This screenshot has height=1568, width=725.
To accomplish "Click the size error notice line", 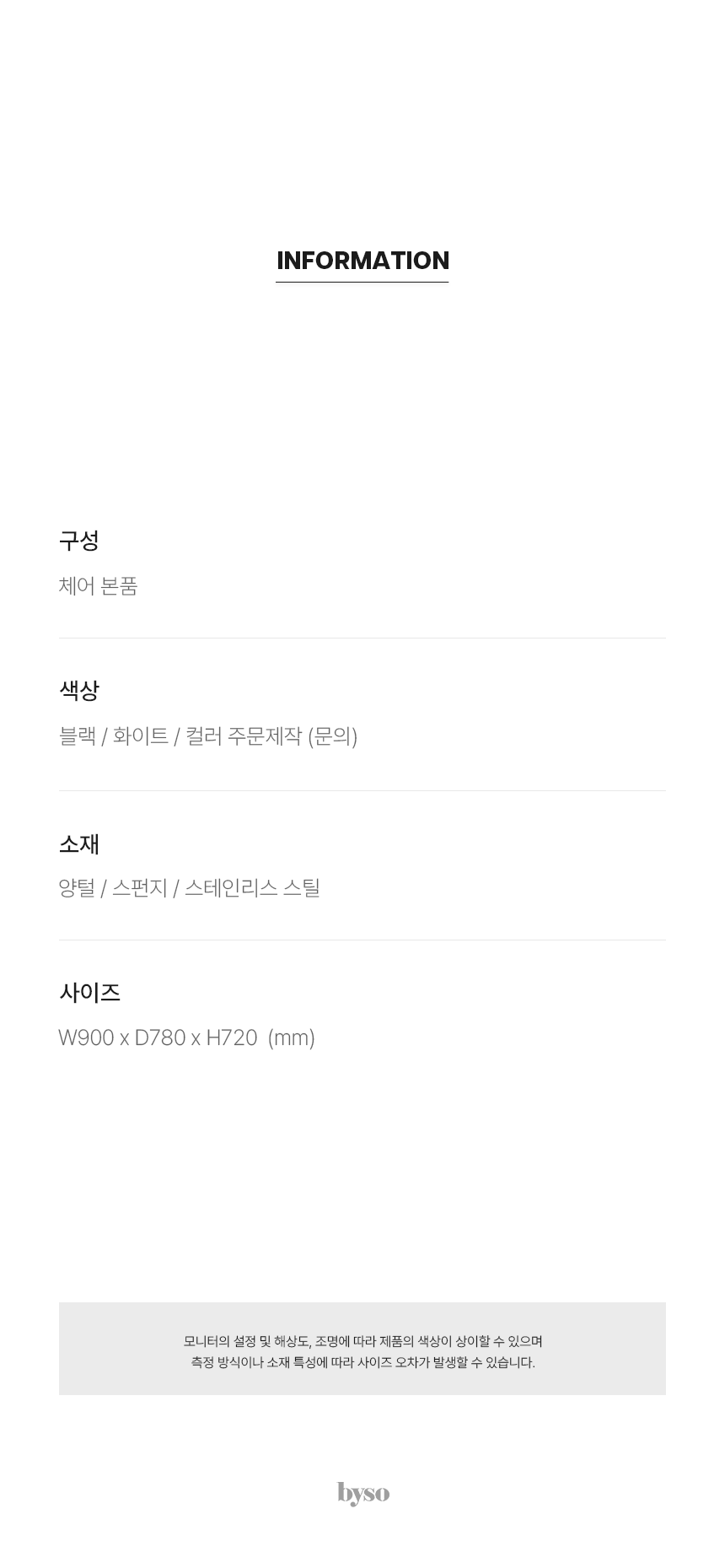I will click(x=362, y=1362).
